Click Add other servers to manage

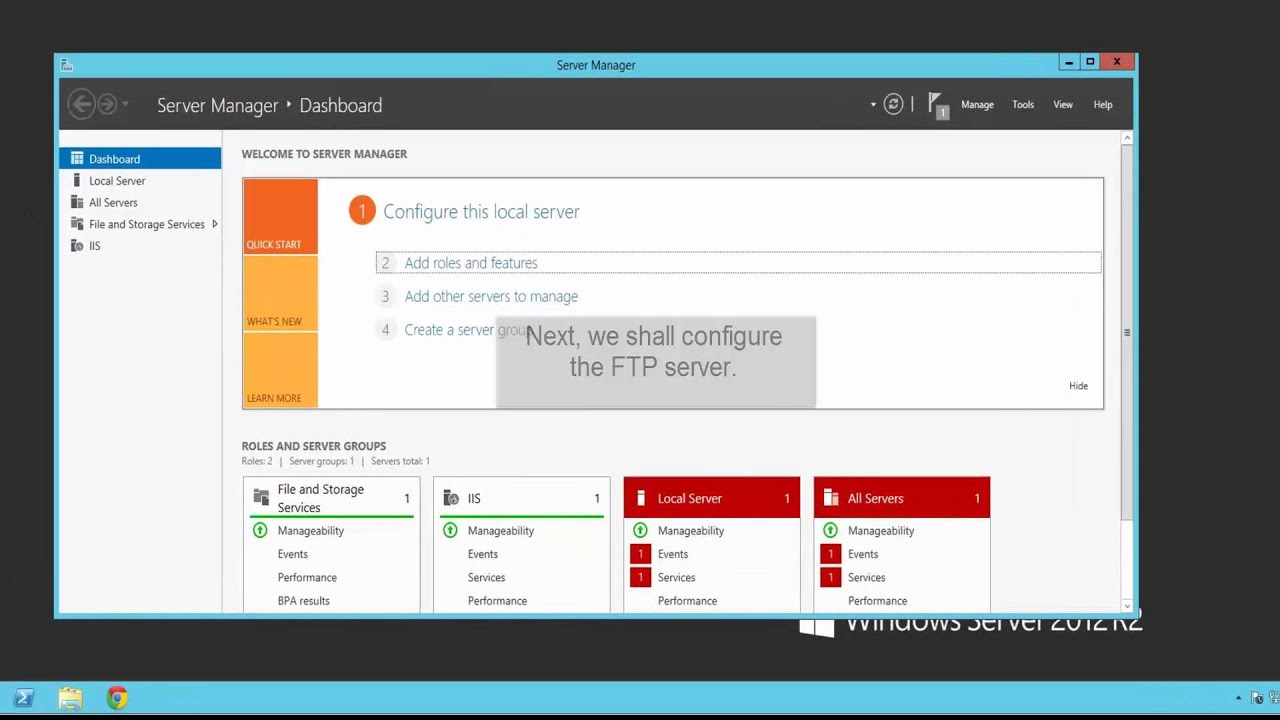(491, 296)
